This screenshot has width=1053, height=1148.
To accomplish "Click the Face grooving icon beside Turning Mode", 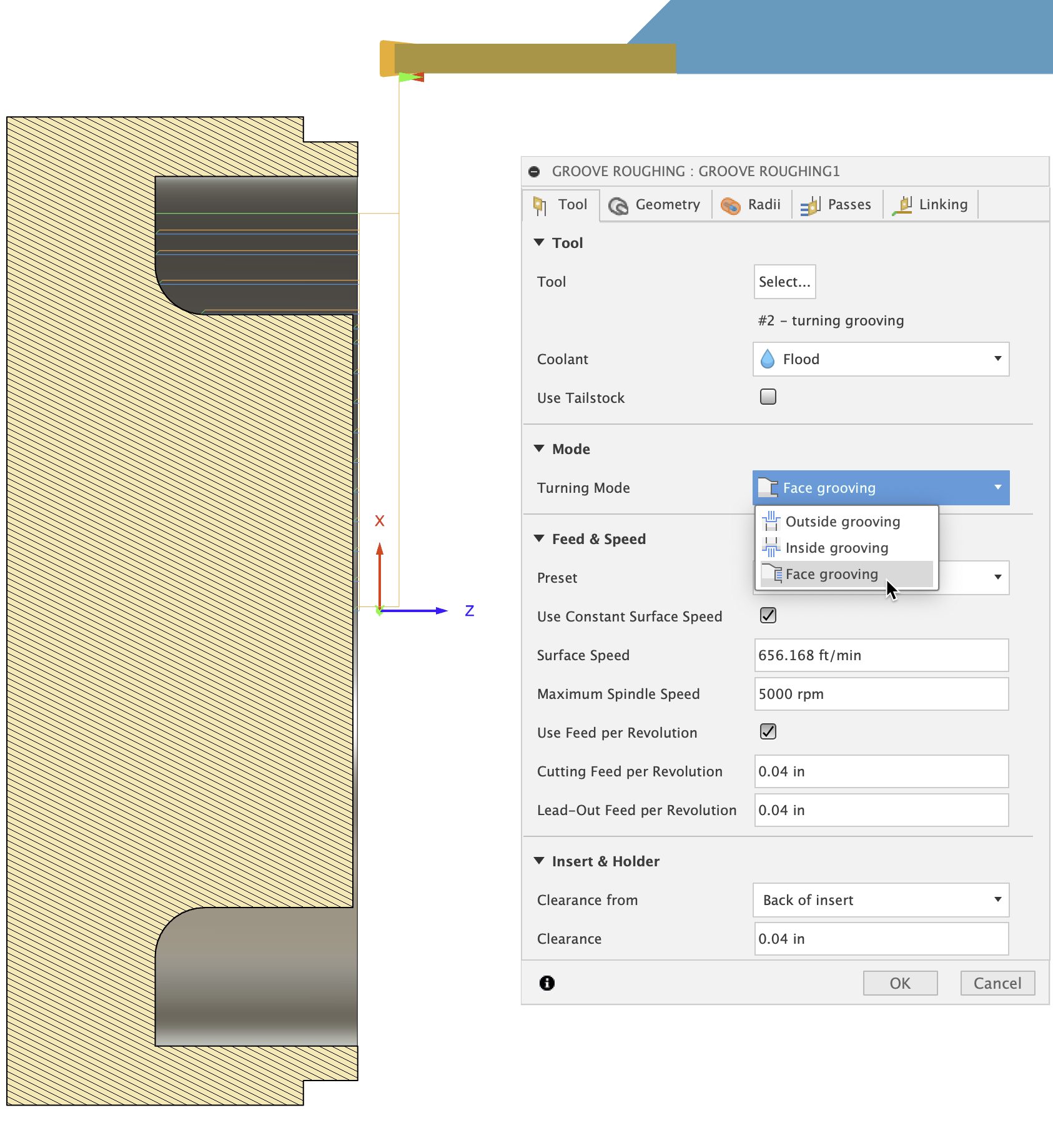I will click(768, 488).
